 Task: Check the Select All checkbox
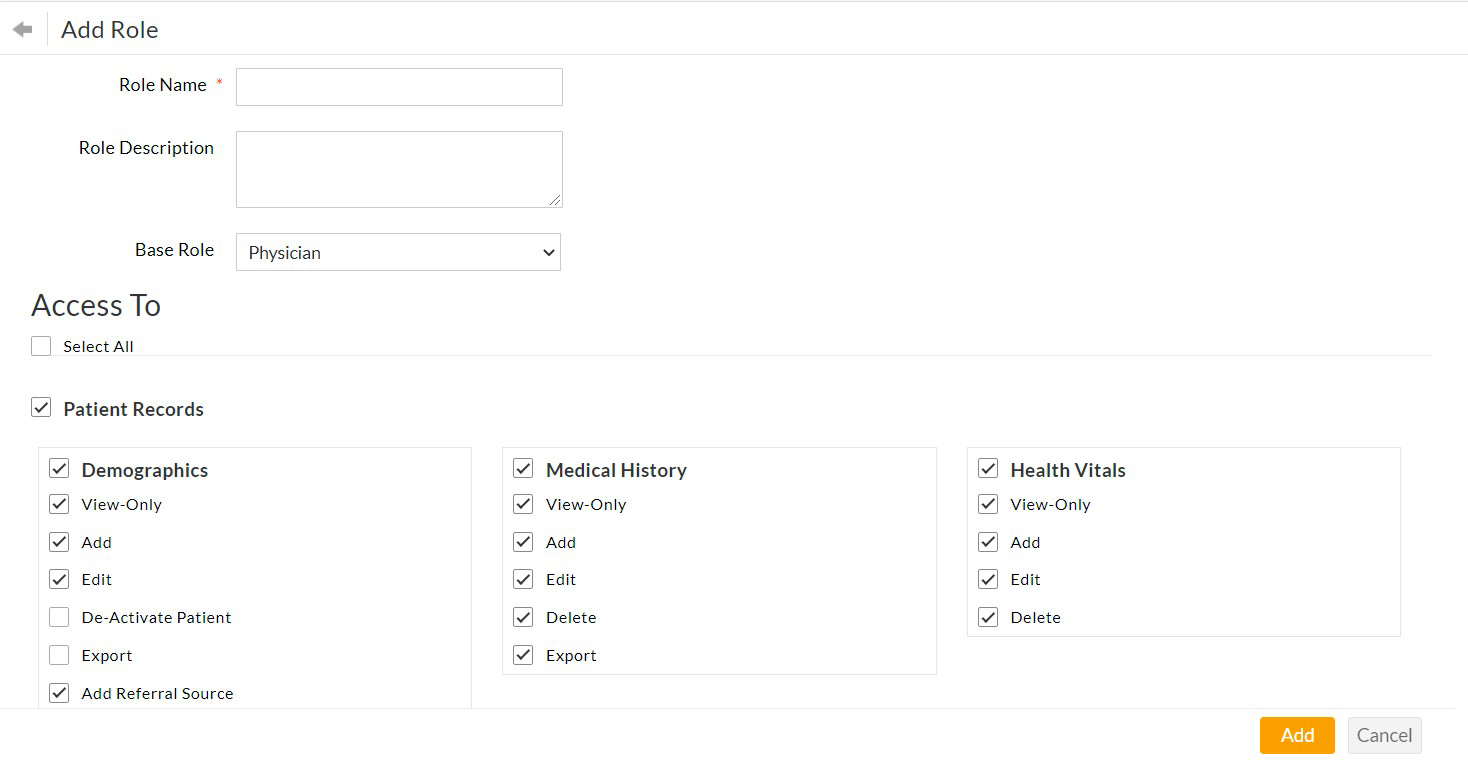[41, 346]
